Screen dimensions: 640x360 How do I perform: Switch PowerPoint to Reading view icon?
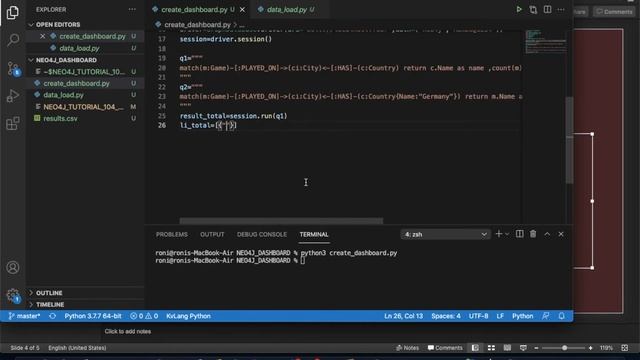coord(507,348)
